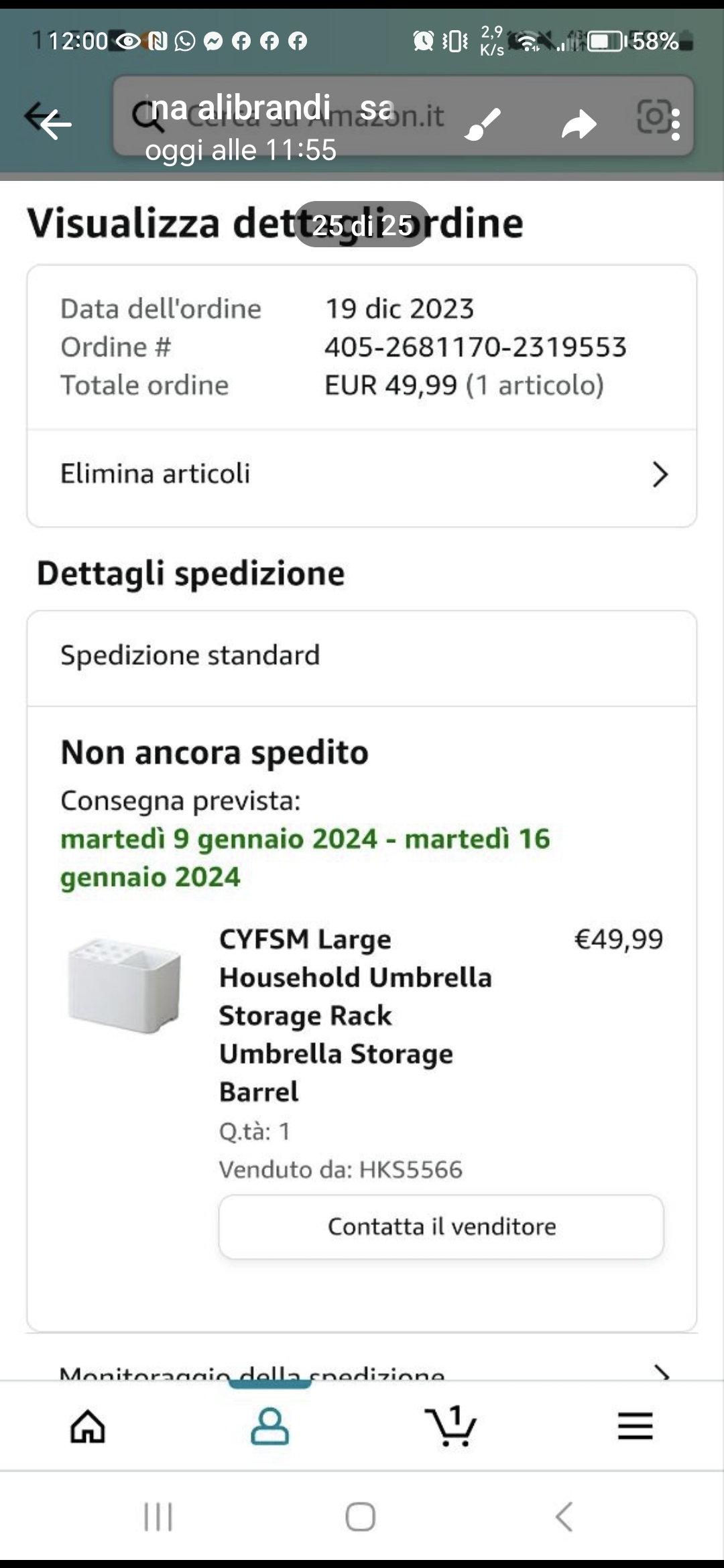This screenshot has width=724, height=1568.
Task: Tap Android home navigation button
Action: (361, 1516)
